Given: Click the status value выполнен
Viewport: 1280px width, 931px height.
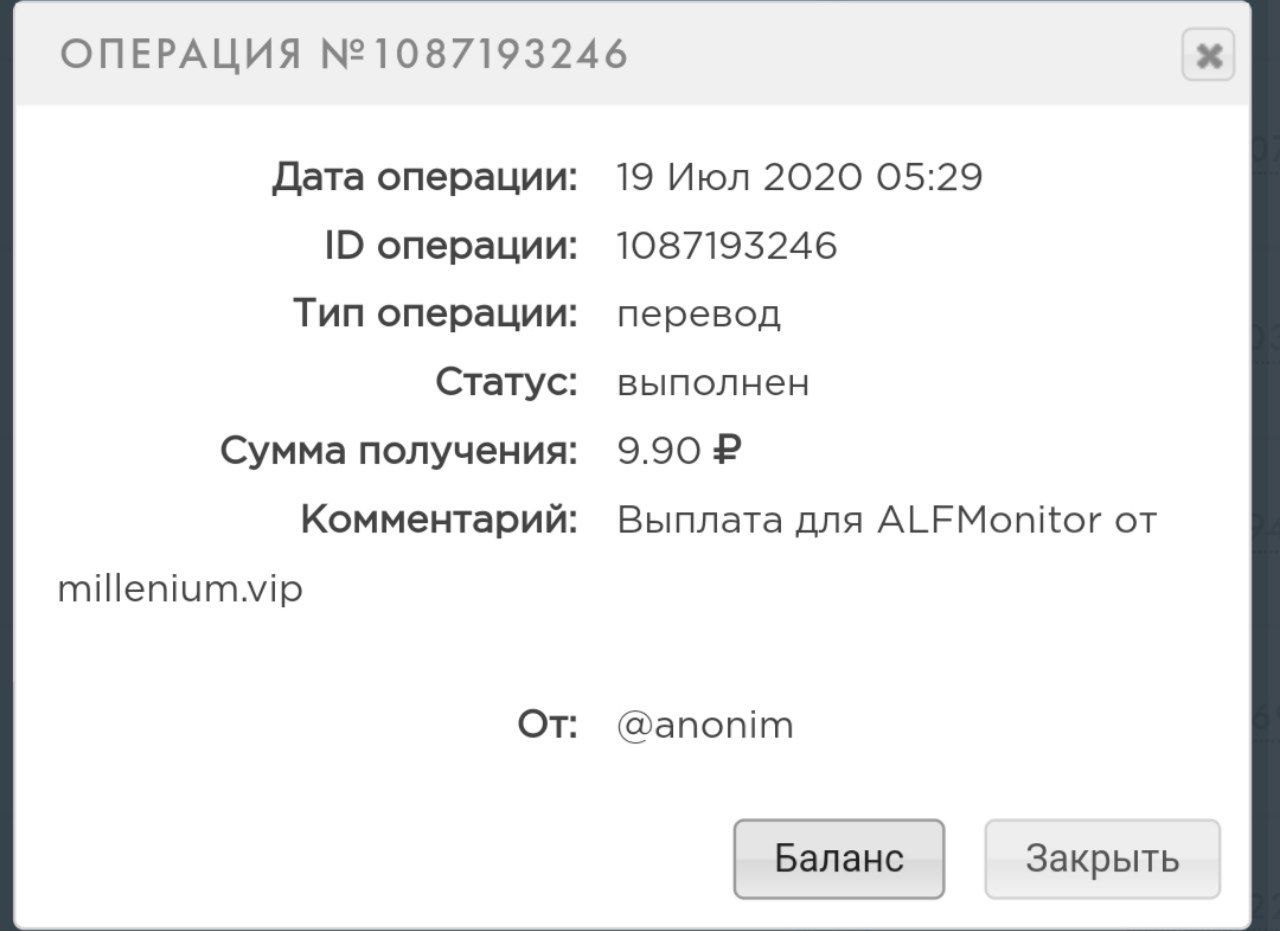Looking at the screenshot, I should [713, 383].
